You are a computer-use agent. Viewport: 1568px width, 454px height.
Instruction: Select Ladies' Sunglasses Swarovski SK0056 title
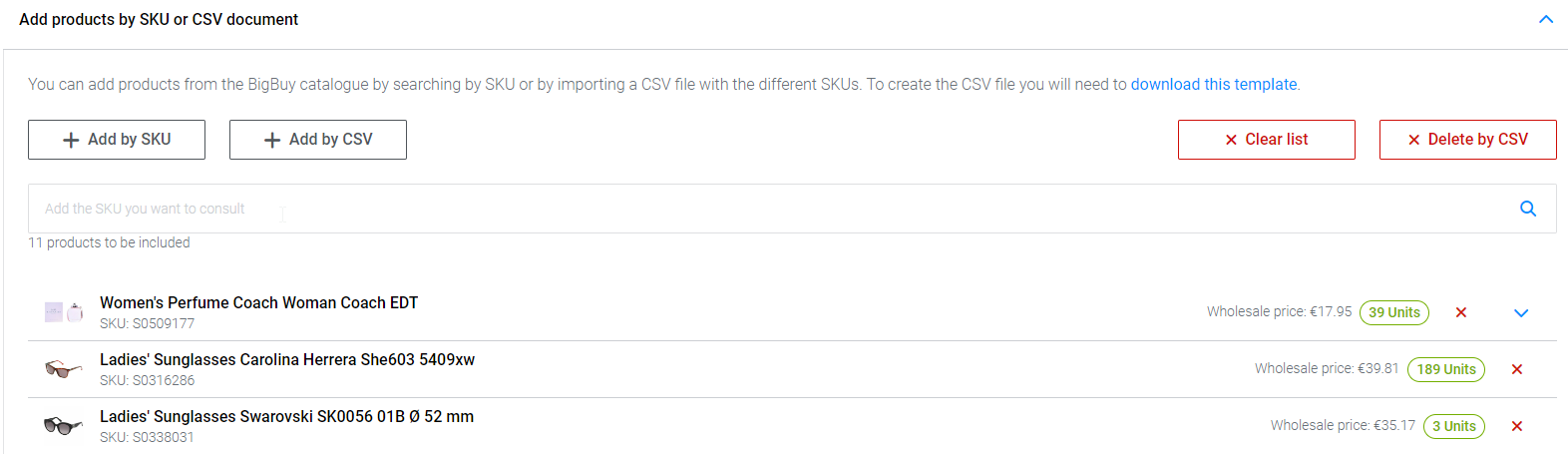tap(286, 417)
